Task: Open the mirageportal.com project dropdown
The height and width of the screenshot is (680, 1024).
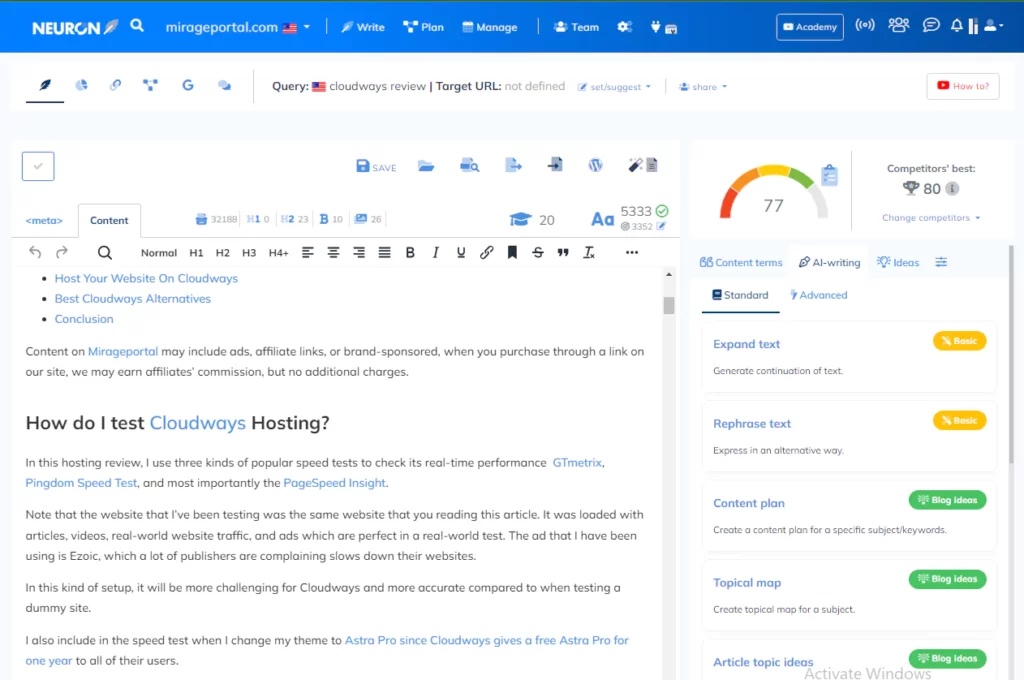Action: click(238, 27)
